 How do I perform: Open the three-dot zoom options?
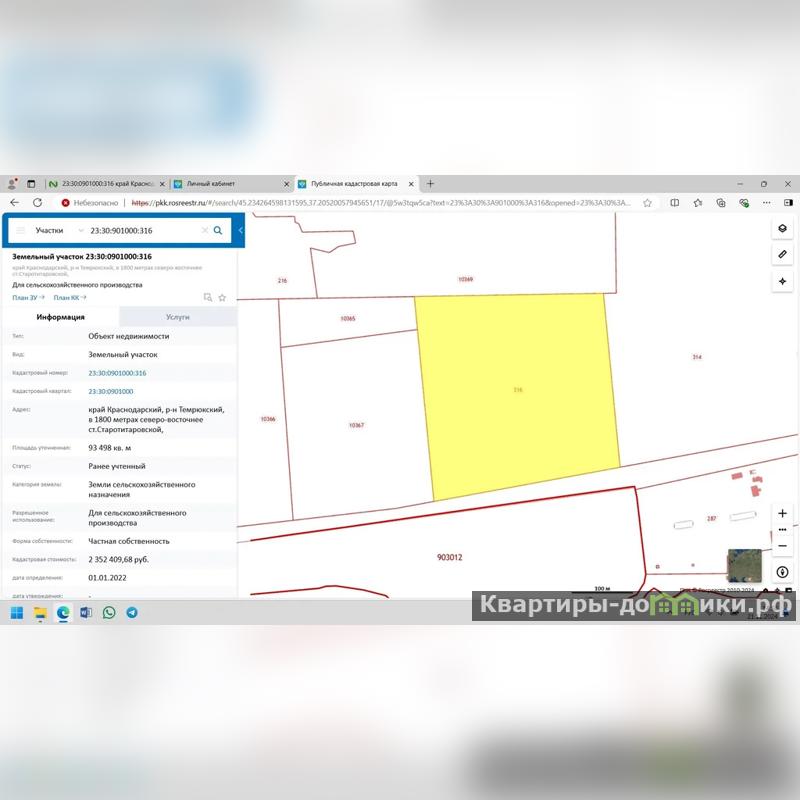coord(782,530)
